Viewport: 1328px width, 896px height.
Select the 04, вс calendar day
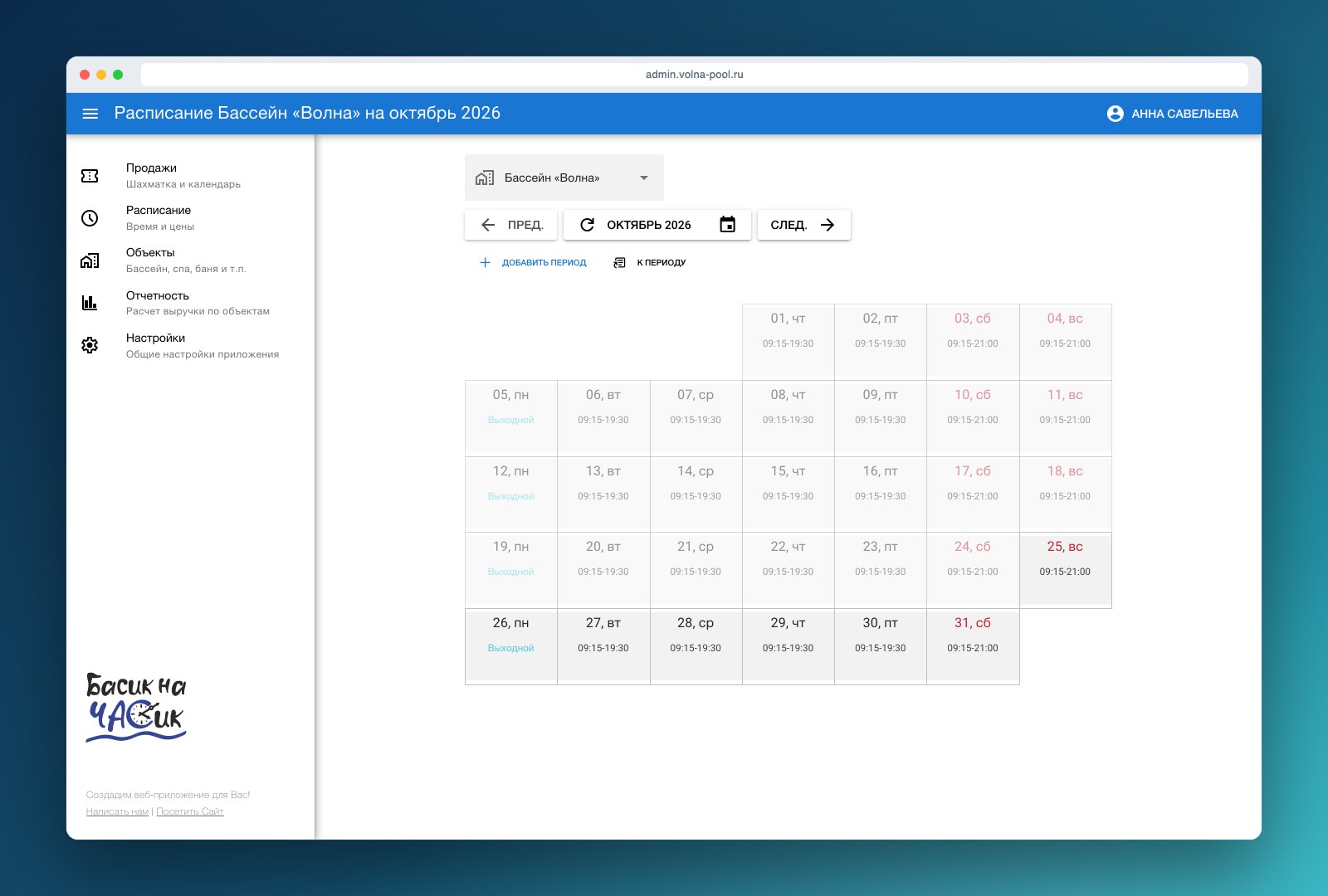[x=1066, y=342]
